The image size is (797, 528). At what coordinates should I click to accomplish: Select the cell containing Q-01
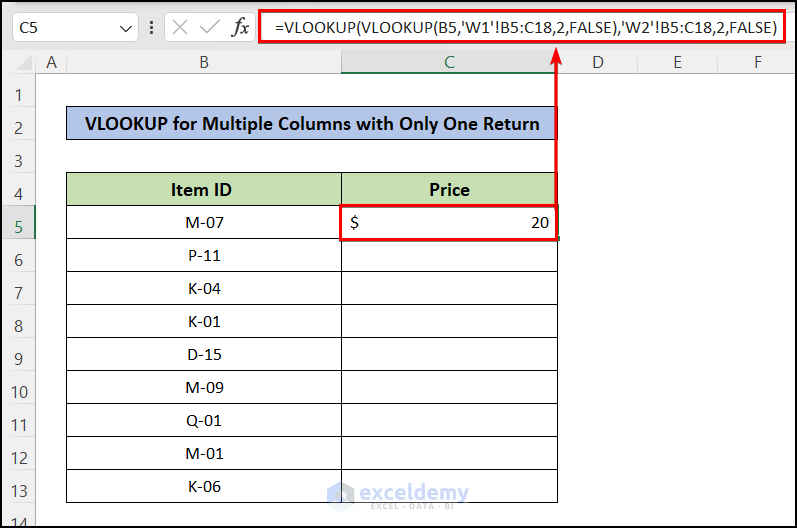204,420
